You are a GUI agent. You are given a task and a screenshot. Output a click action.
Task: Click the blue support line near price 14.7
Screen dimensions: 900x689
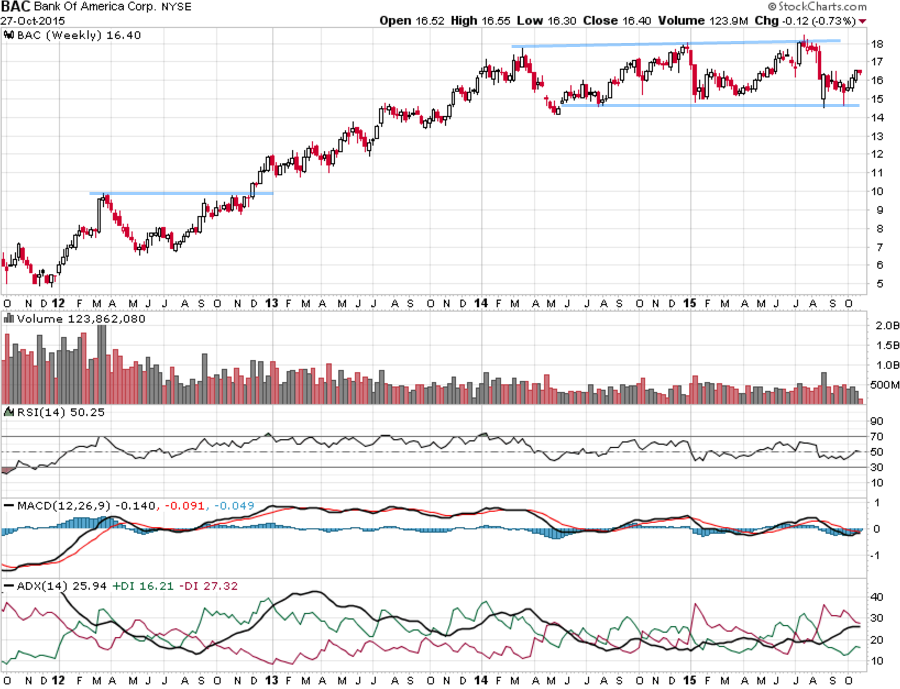(x=710, y=106)
